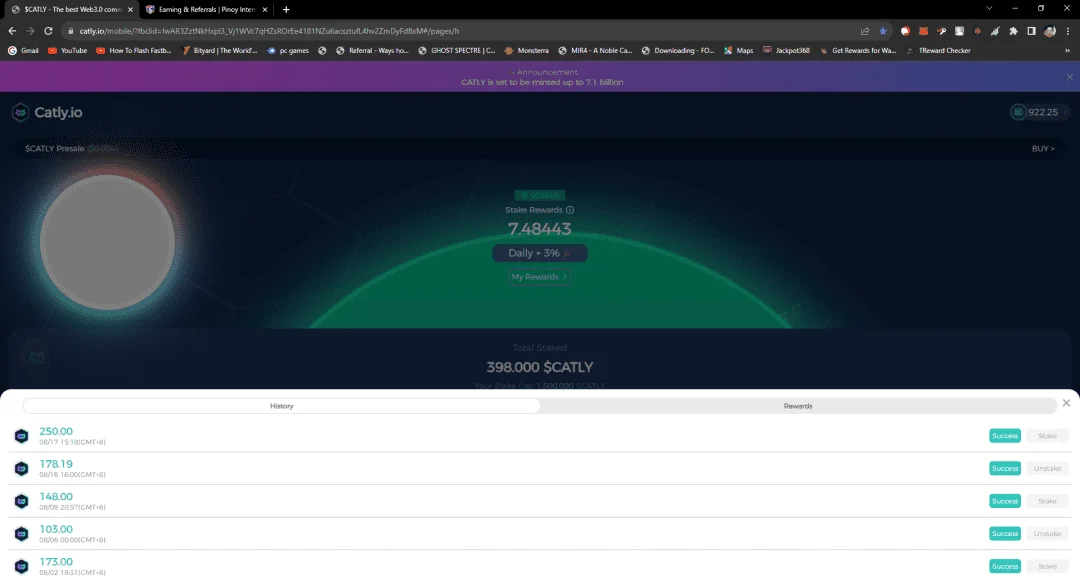Click the 398.000 $CATLY total staked value
The width and height of the screenshot is (1080, 585).
click(539, 367)
